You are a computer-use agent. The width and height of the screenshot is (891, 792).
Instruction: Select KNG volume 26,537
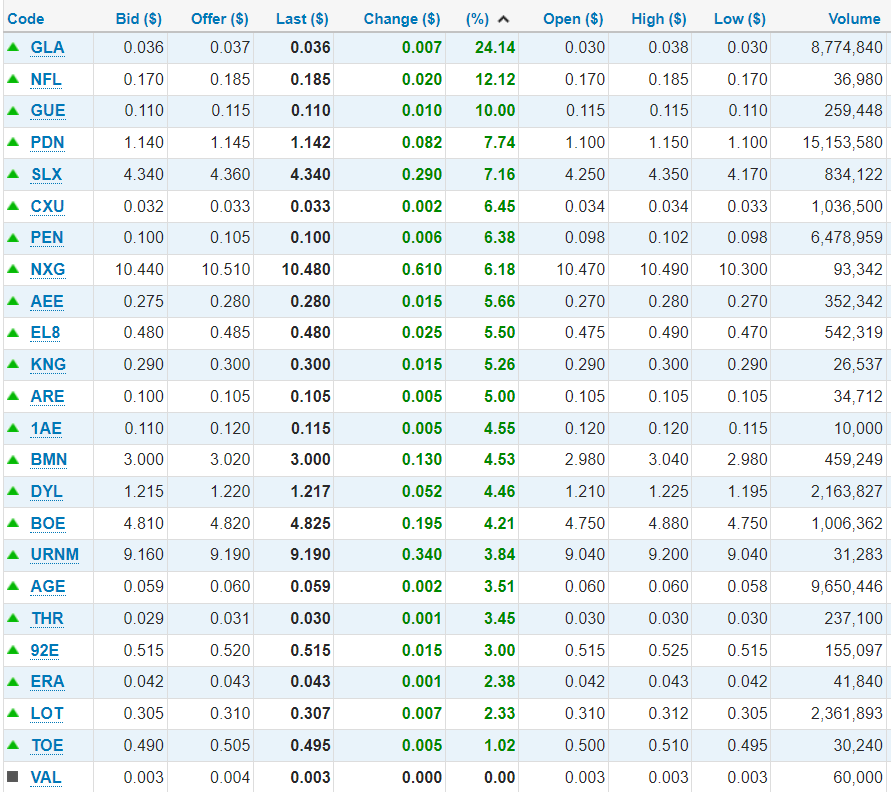click(x=858, y=364)
